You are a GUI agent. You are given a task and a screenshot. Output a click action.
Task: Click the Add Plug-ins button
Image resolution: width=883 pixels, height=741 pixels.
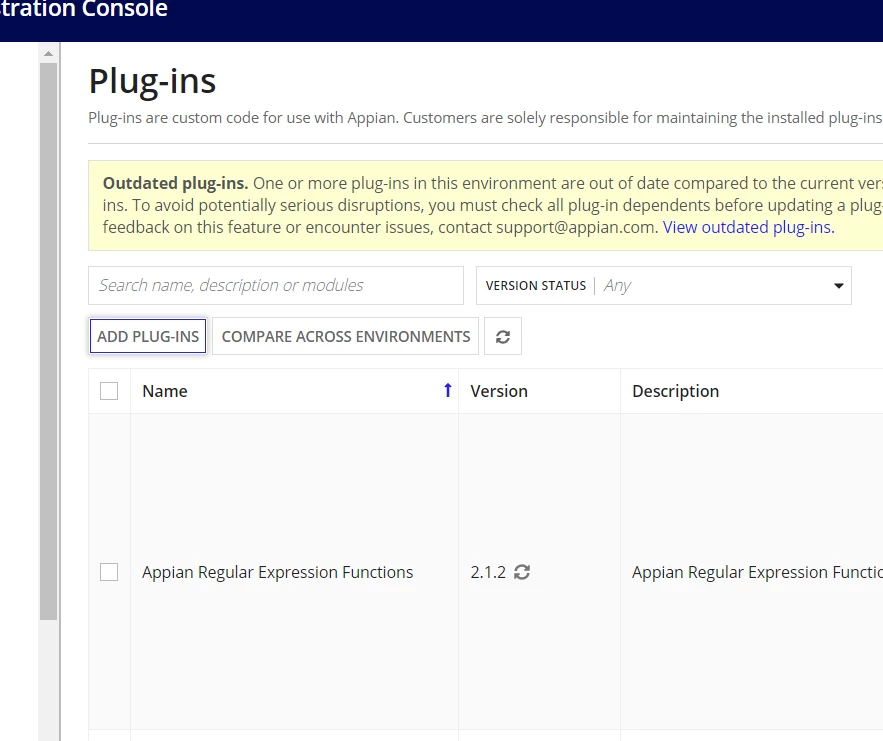[x=148, y=336]
